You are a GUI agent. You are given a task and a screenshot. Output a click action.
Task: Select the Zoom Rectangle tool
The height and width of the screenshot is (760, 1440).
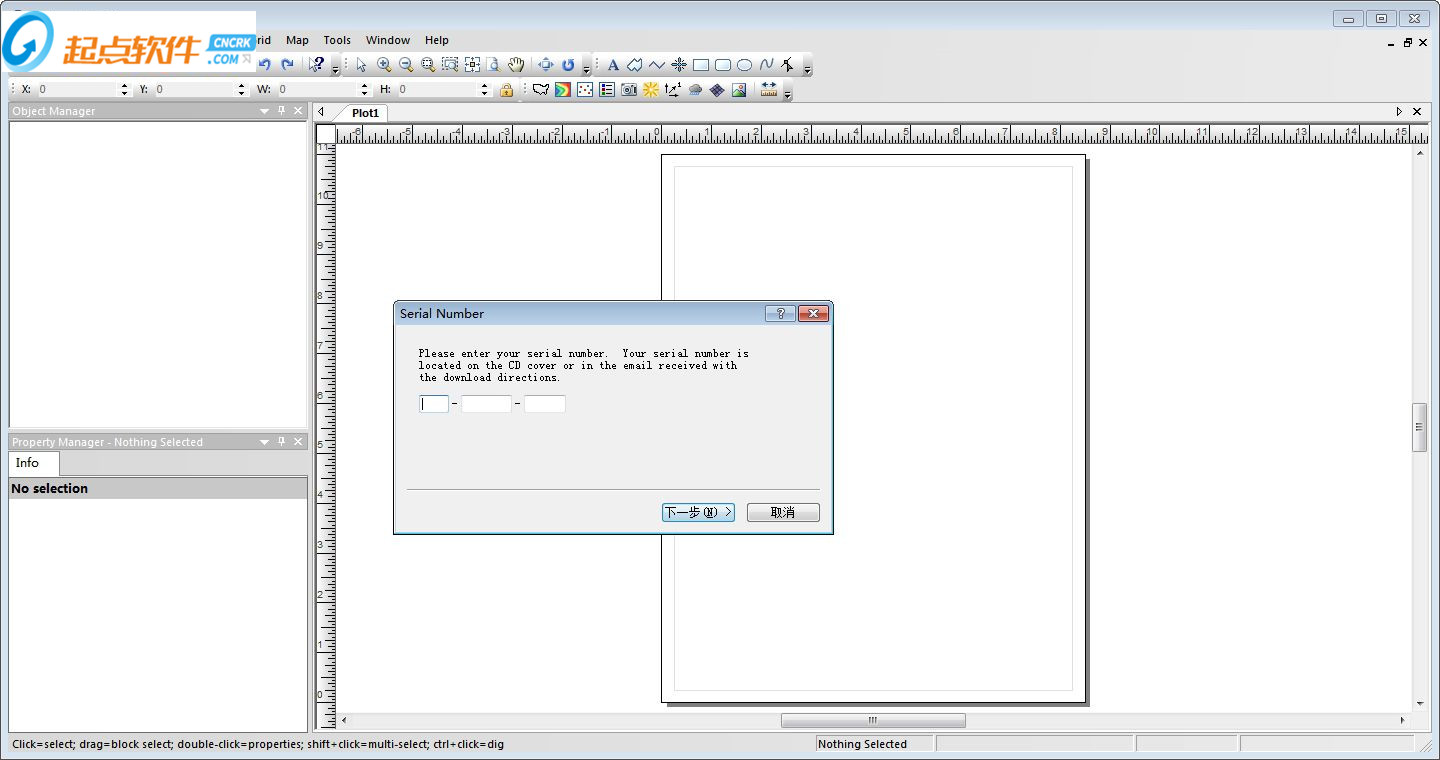click(x=428, y=65)
